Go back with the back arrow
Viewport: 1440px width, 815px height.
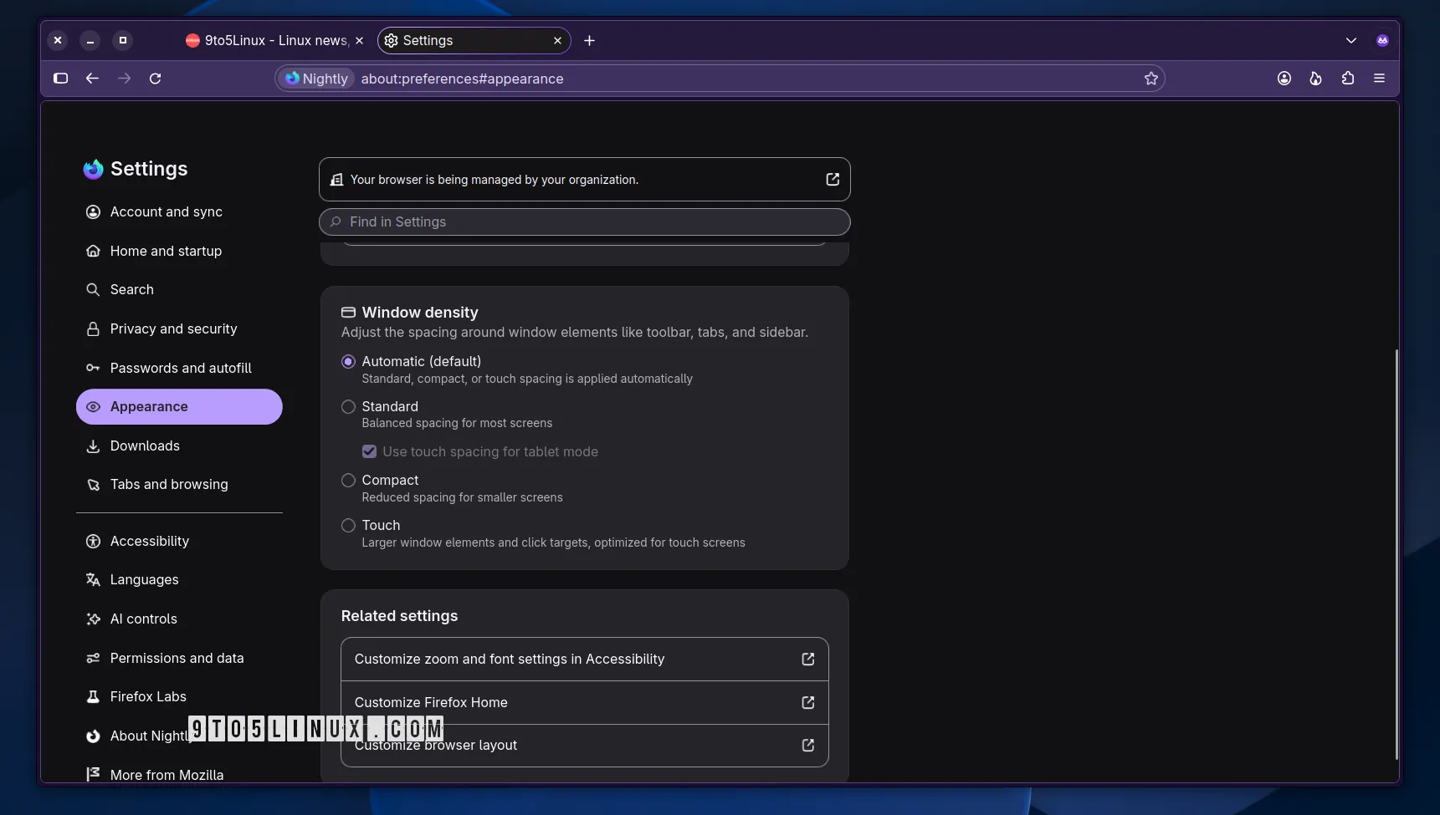pos(92,78)
